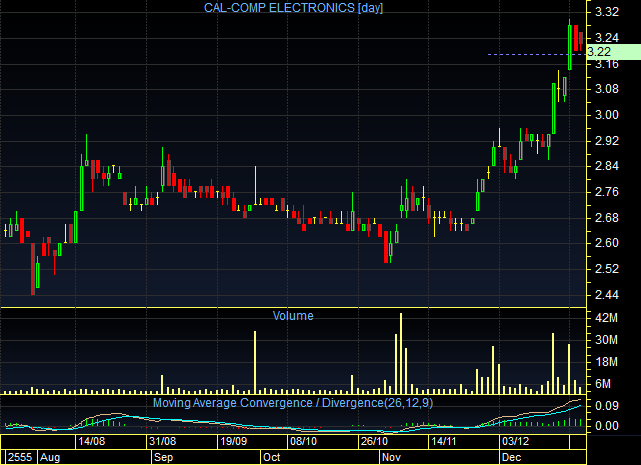The height and width of the screenshot is (465, 641).
Task: Click the 2.76 price axis value
Action: pyautogui.click(x=607, y=192)
